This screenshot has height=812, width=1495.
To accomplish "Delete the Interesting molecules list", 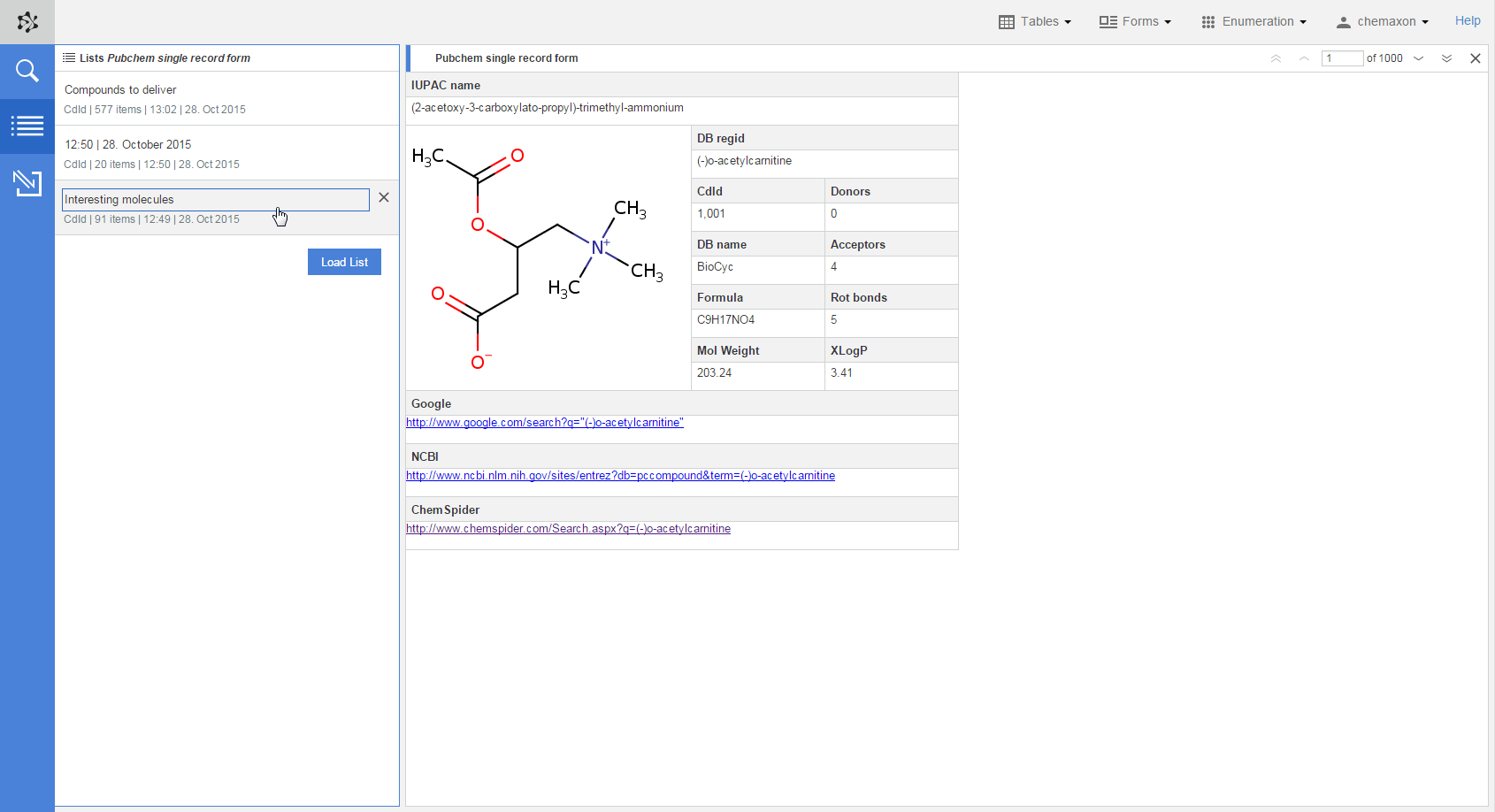I will [x=384, y=197].
